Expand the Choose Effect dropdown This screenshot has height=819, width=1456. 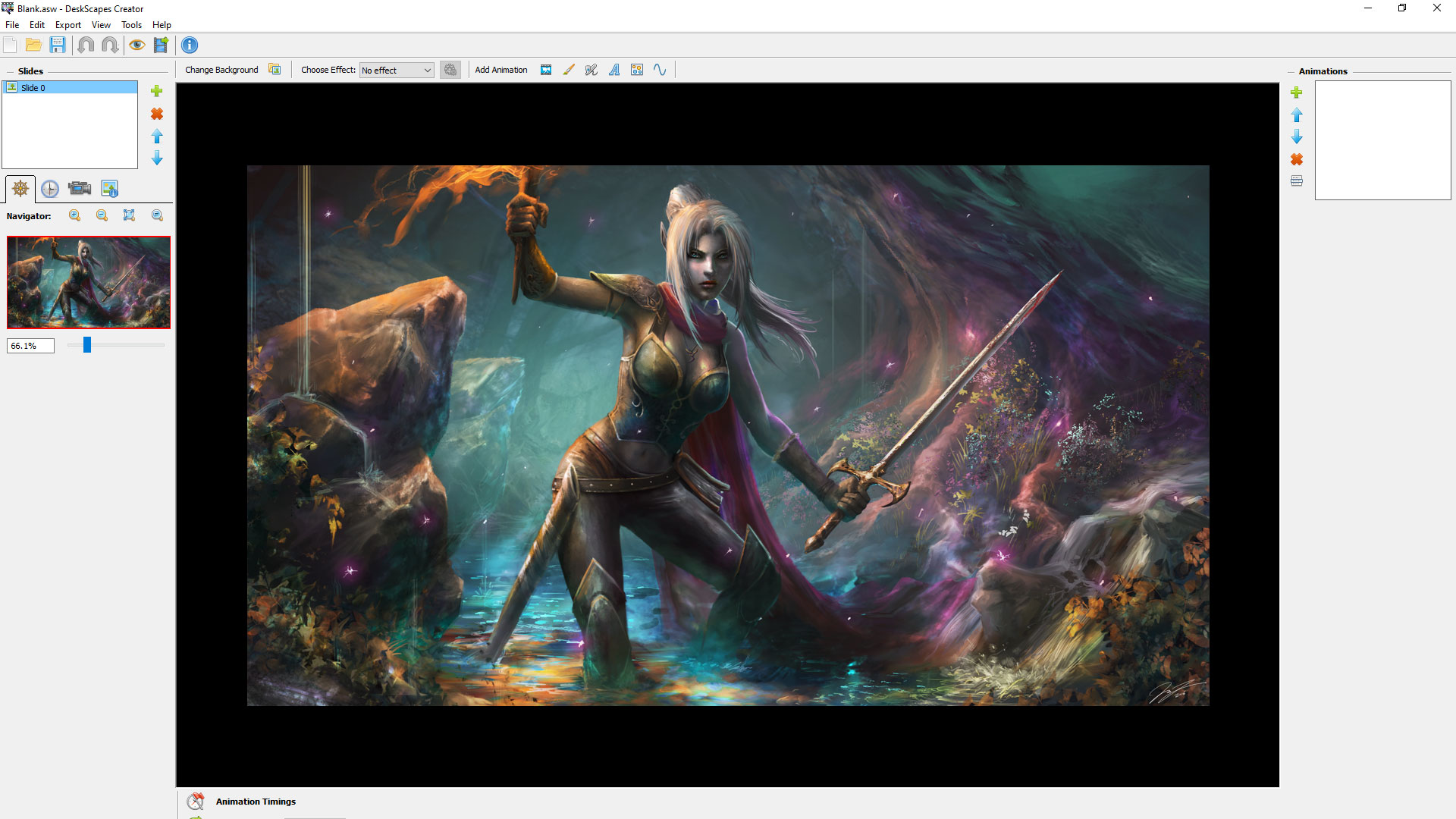click(397, 70)
